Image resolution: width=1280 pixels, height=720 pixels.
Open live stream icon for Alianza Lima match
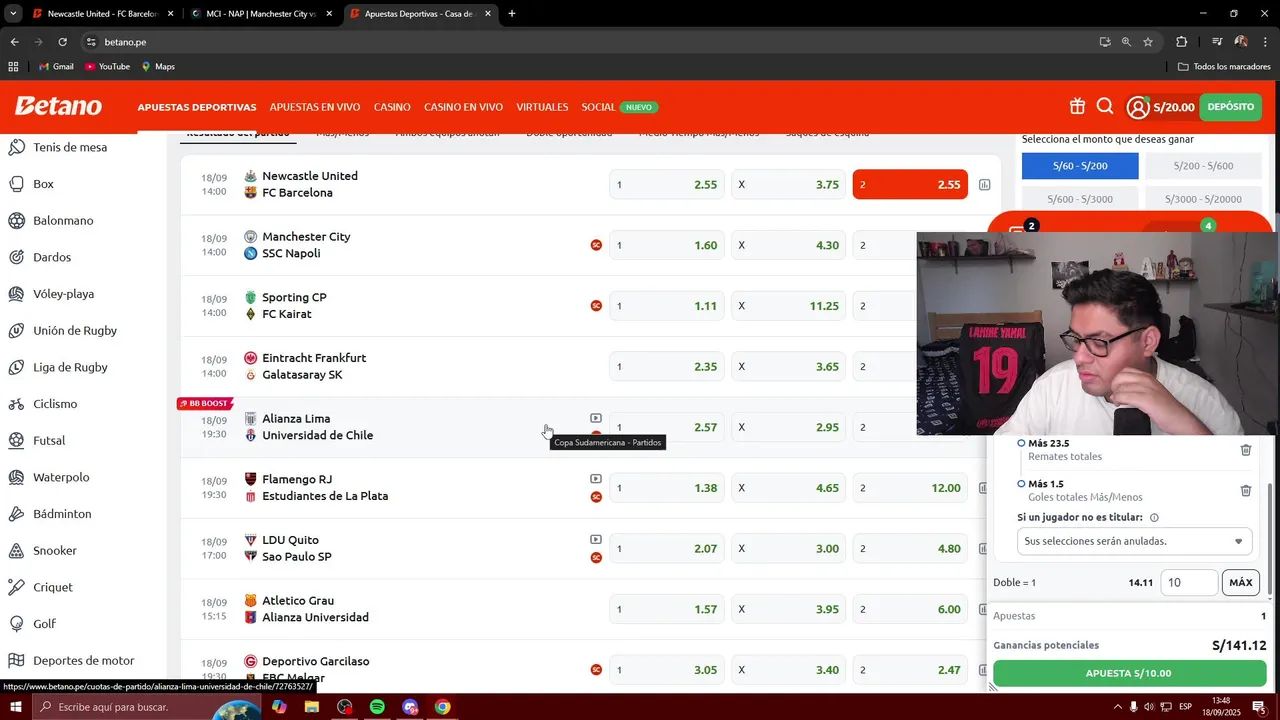pyautogui.click(x=596, y=418)
